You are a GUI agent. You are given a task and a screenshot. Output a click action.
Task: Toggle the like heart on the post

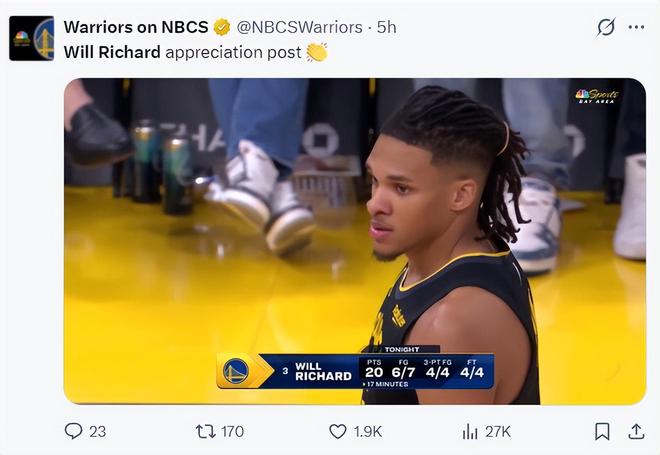338,431
